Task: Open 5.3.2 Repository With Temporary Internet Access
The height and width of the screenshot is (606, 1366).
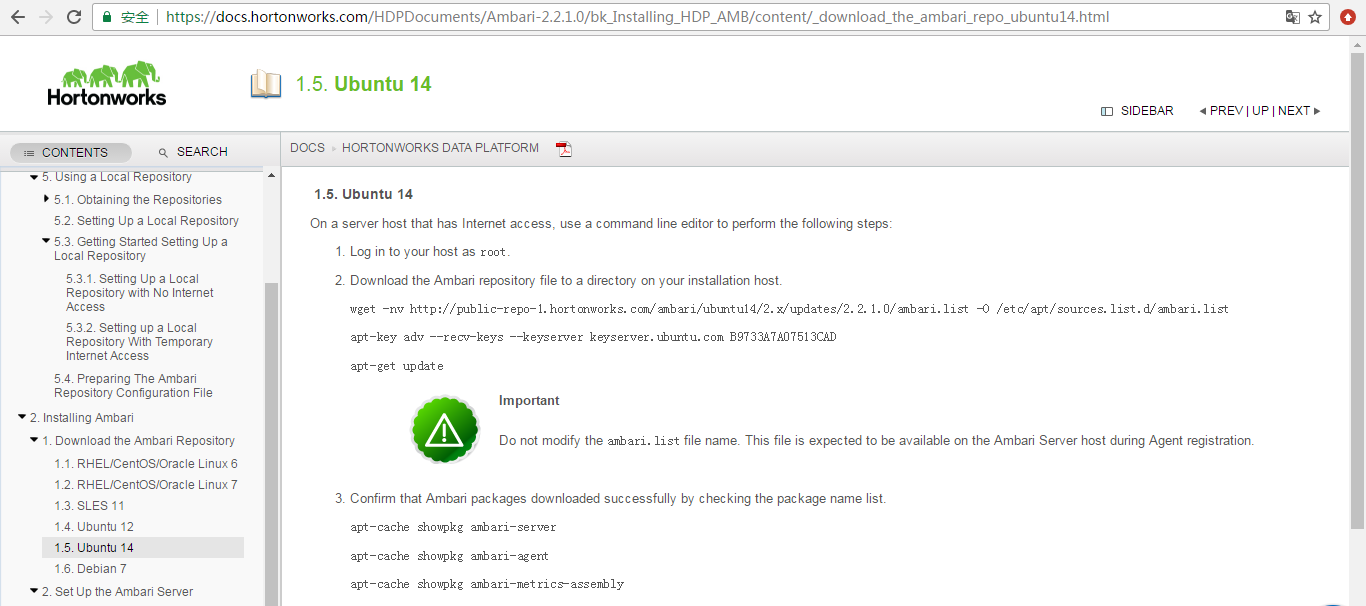Action: tap(140, 342)
